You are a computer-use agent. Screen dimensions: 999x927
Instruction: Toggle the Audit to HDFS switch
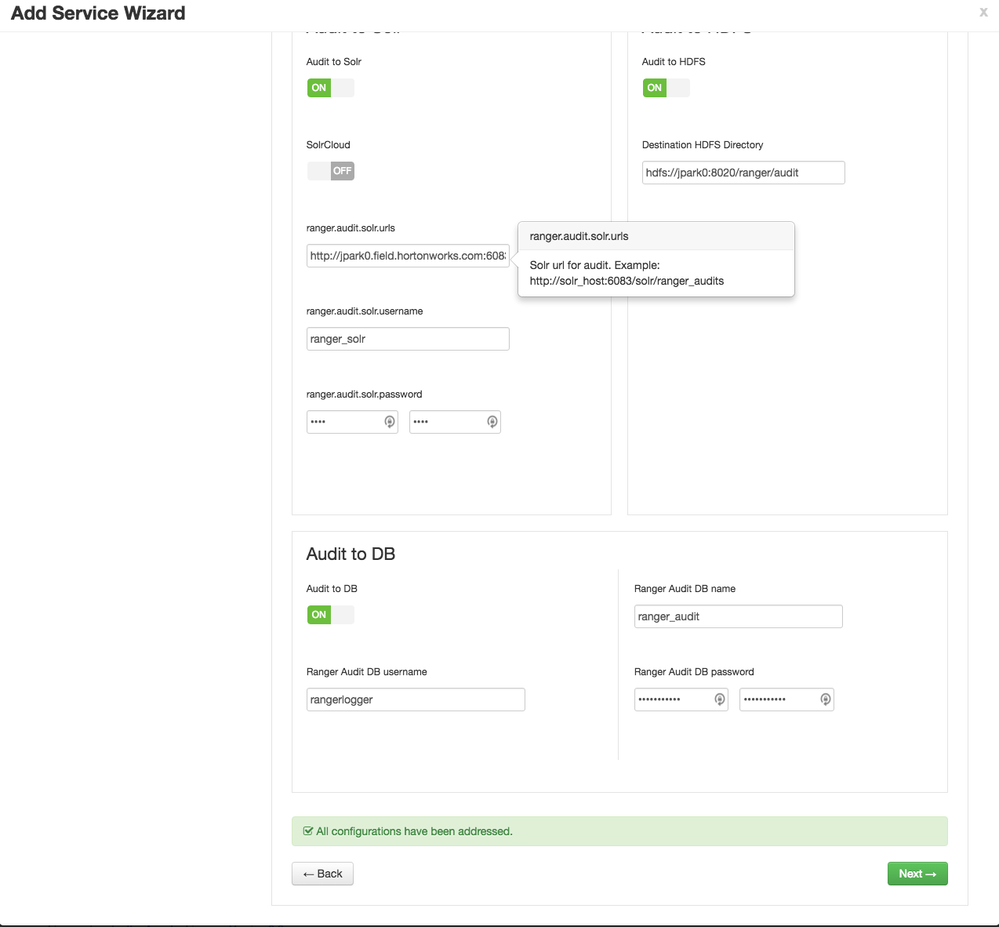(665, 88)
